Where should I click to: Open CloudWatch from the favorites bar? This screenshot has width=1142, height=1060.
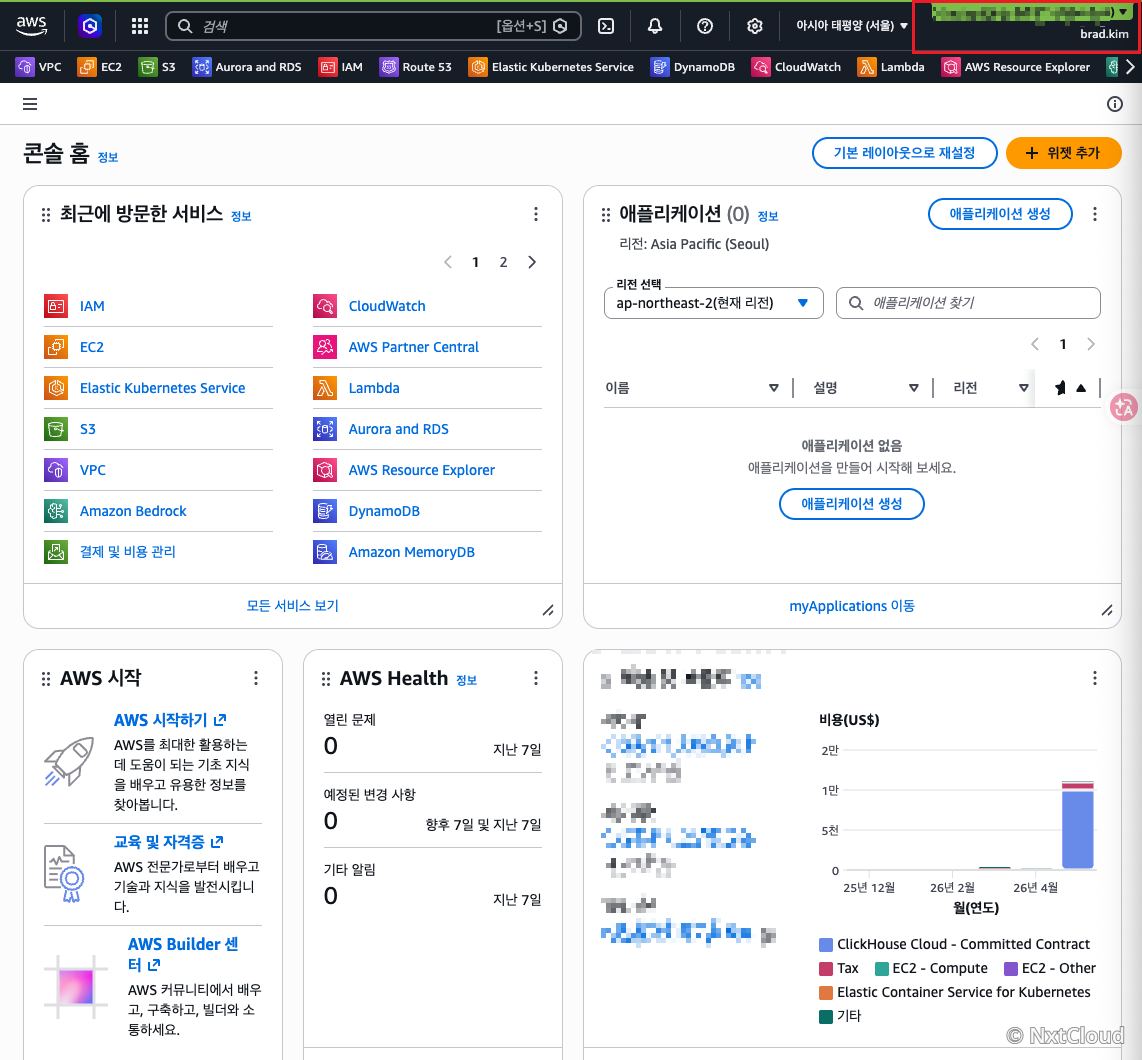coord(797,67)
